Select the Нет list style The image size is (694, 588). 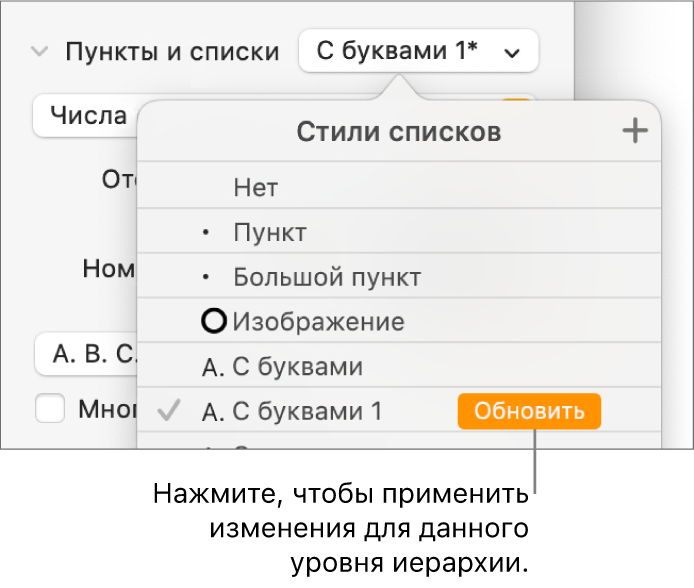coord(399,186)
